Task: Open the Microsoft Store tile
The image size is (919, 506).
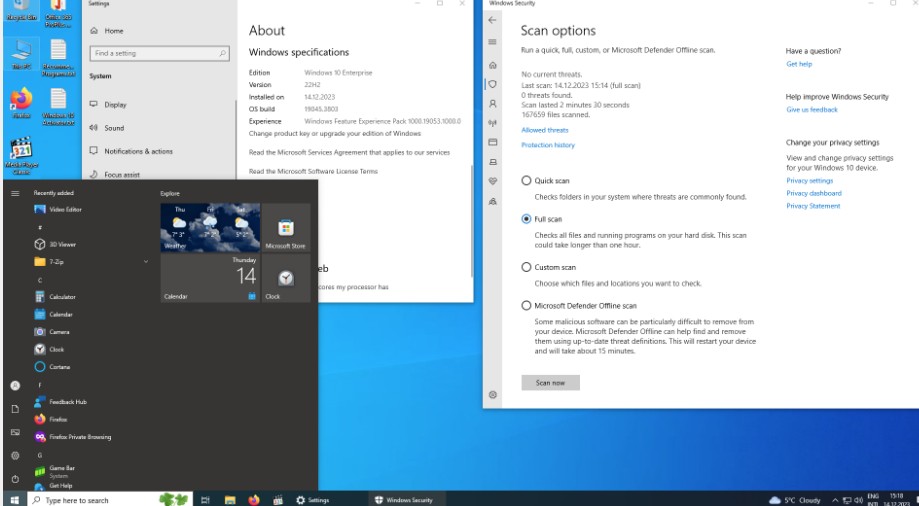Action: [x=285, y=227]
